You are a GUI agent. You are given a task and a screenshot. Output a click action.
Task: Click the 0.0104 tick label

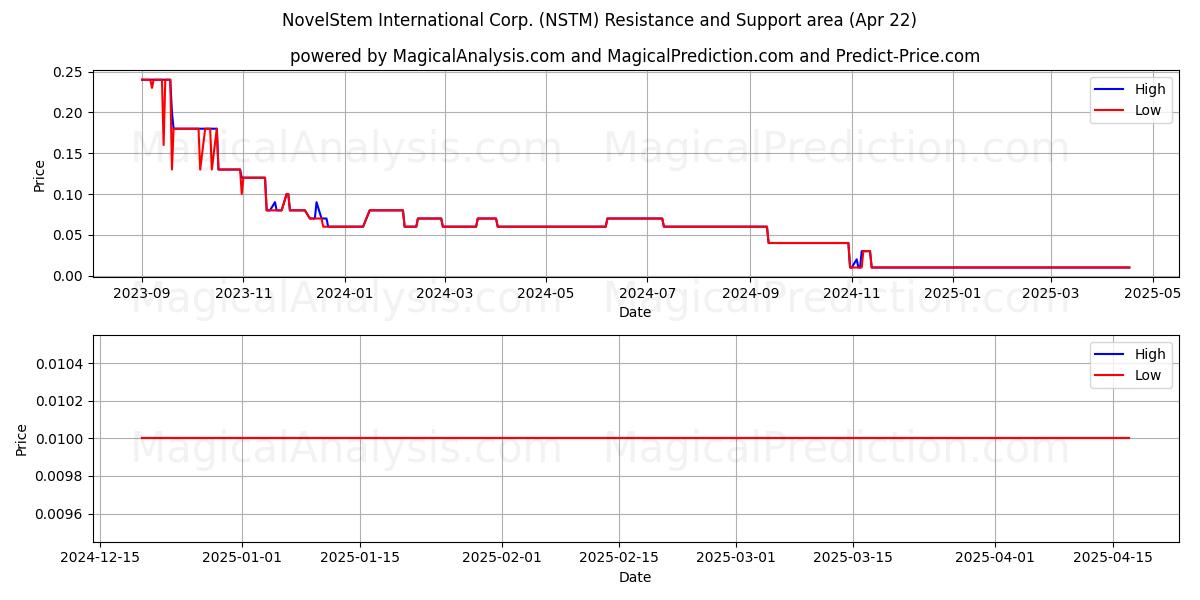pyautogui.click(x=59, y=363)
